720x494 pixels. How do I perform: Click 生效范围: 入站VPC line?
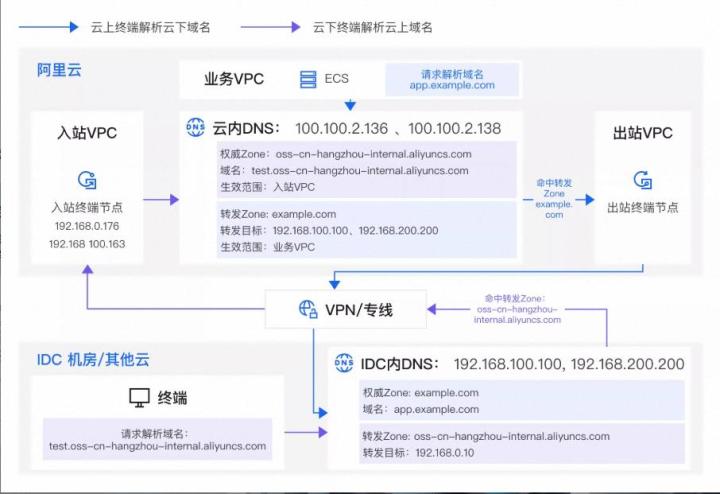tap(267, 187)
